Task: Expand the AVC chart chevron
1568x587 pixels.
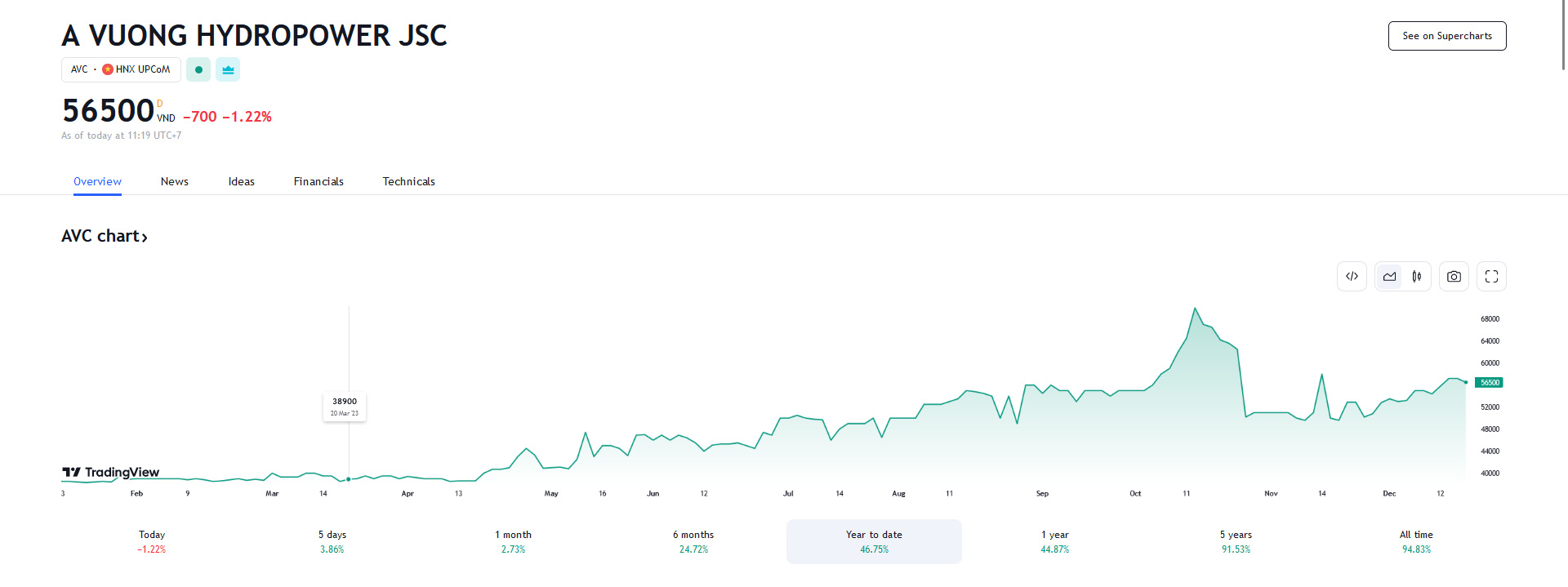Action: tap(145, 237)
